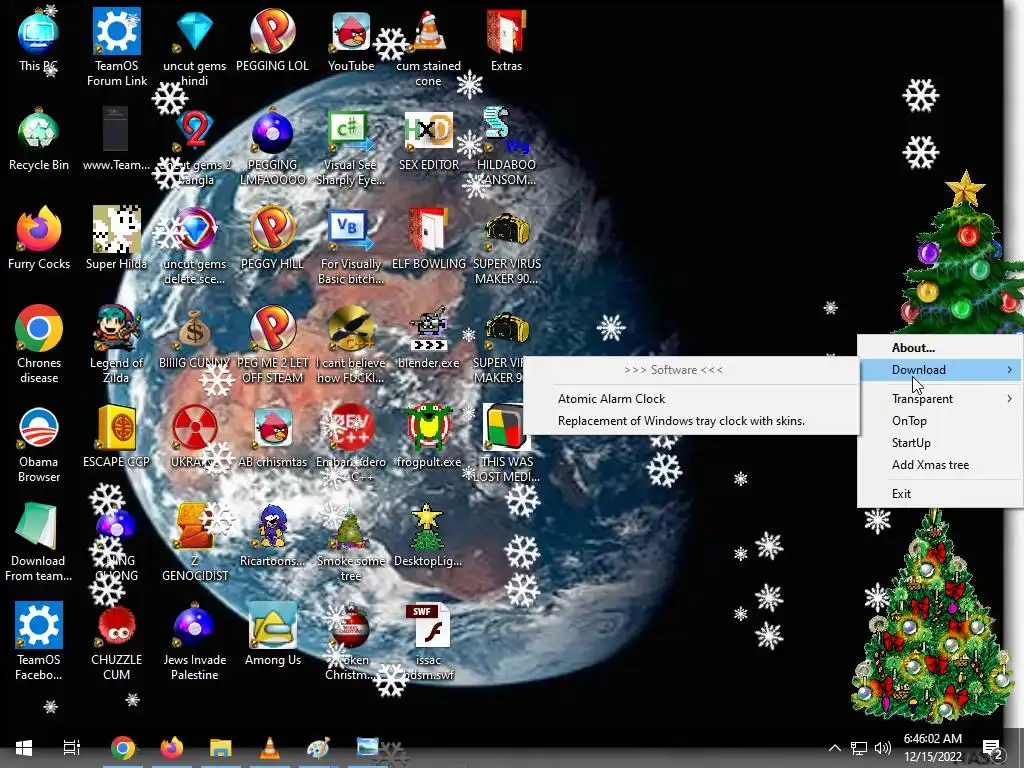Select the Extras desktop shortcut

click(506, 41)
